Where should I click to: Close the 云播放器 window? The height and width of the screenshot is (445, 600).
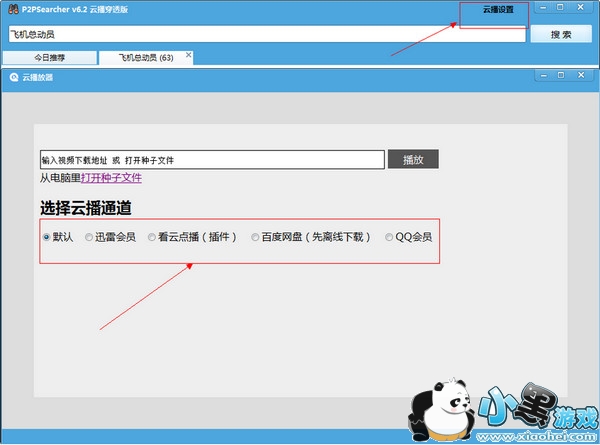581,75
